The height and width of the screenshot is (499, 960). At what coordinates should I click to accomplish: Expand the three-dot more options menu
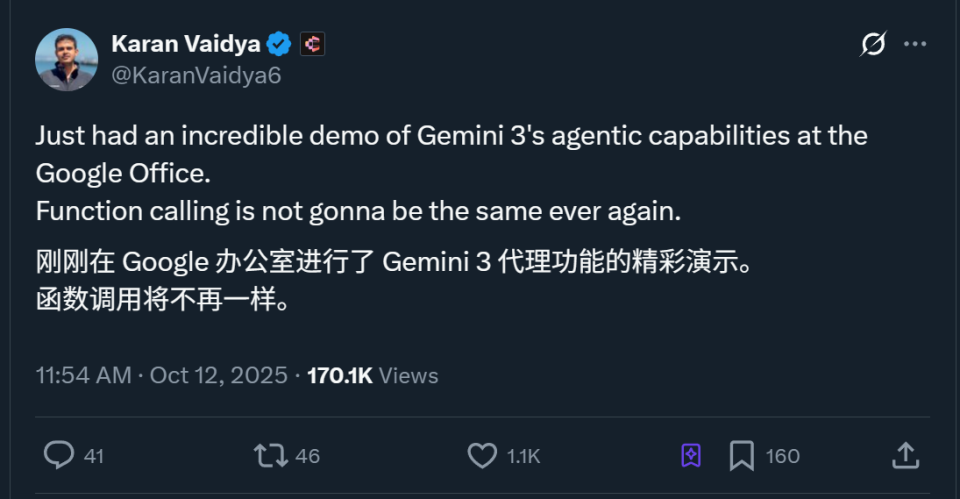point(915,44)
